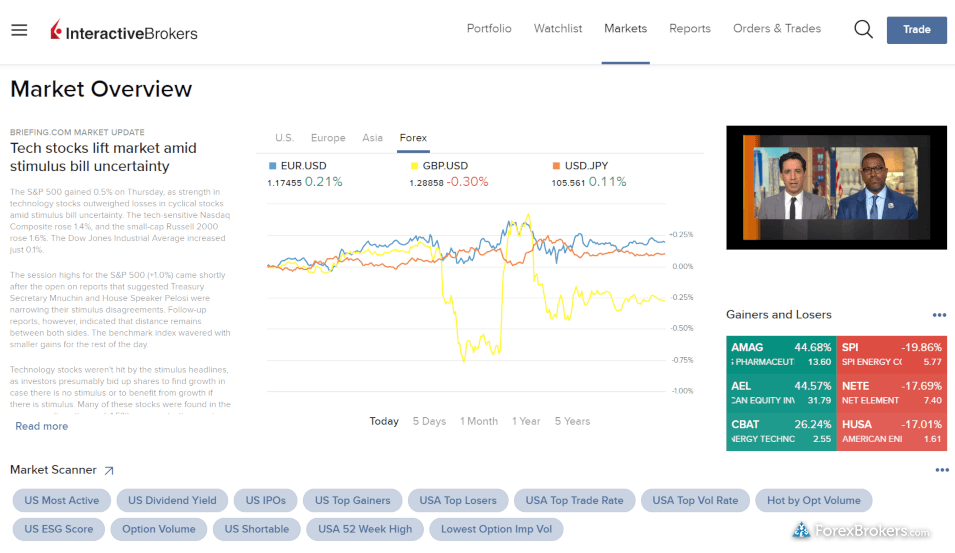Select Lowest Option Imp Vol scanner
955x553 pixels.
tap(496, 529)
